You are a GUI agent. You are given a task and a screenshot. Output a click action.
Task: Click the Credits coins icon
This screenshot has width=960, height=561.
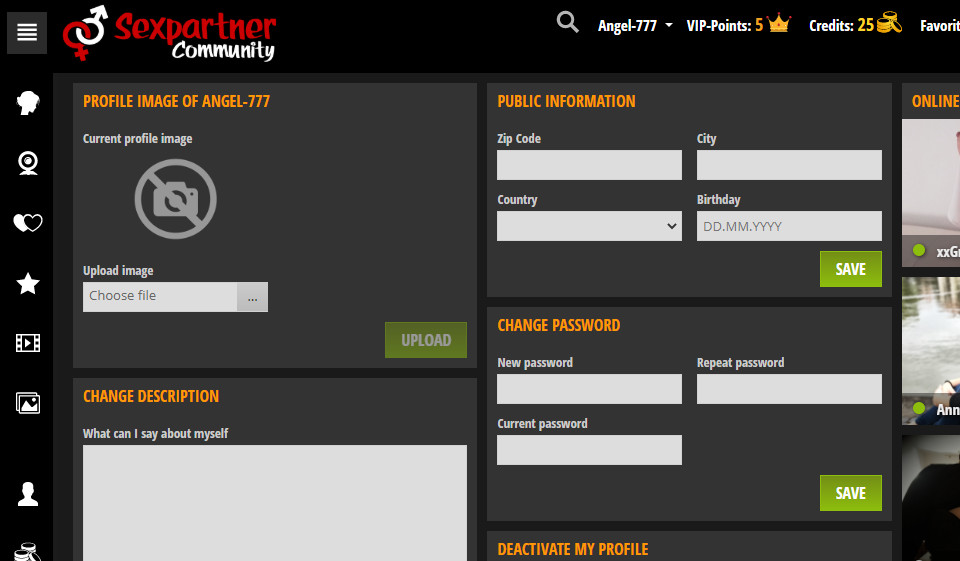point(889,25)
